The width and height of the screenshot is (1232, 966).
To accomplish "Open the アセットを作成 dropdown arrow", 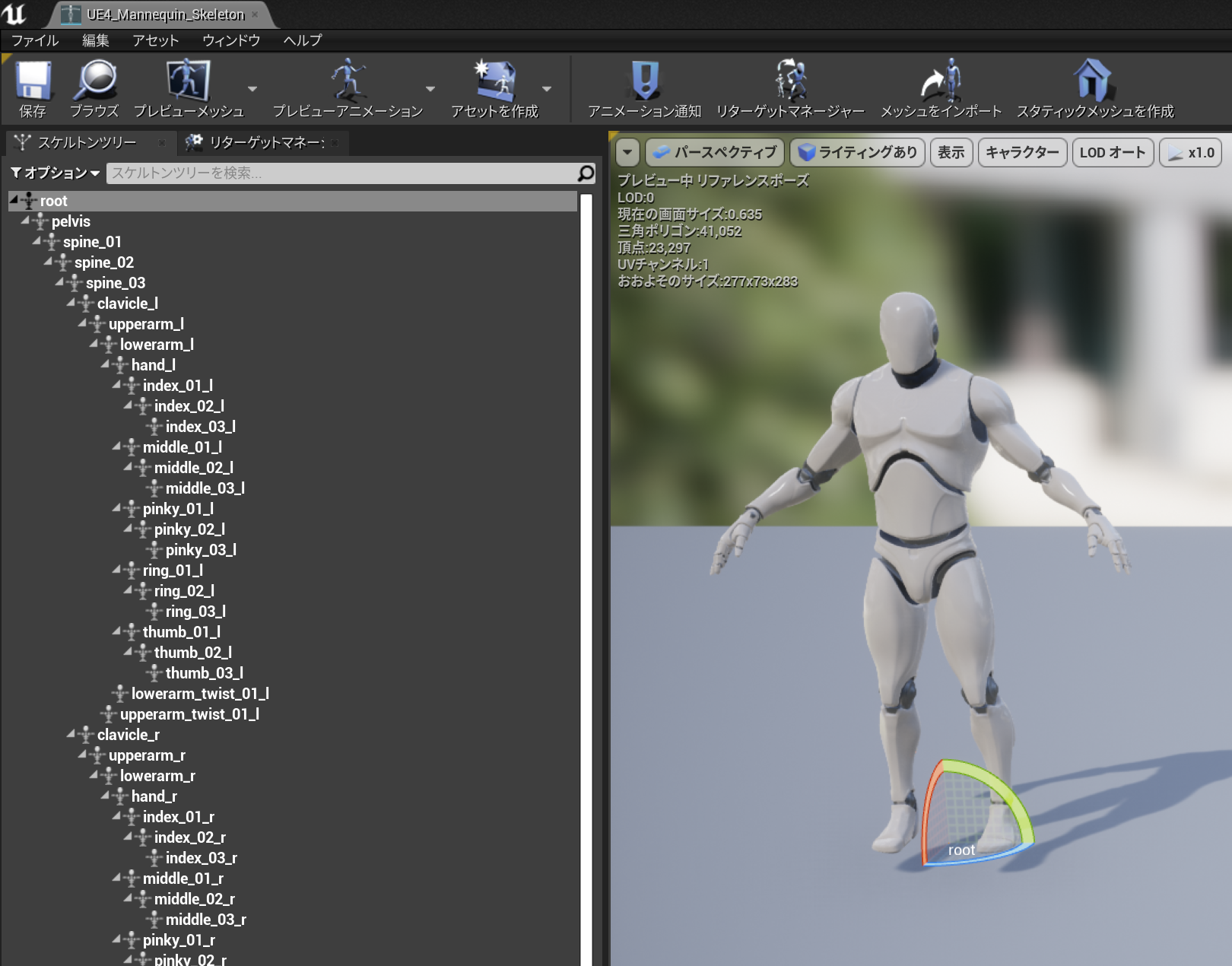I will pos(547,89).
